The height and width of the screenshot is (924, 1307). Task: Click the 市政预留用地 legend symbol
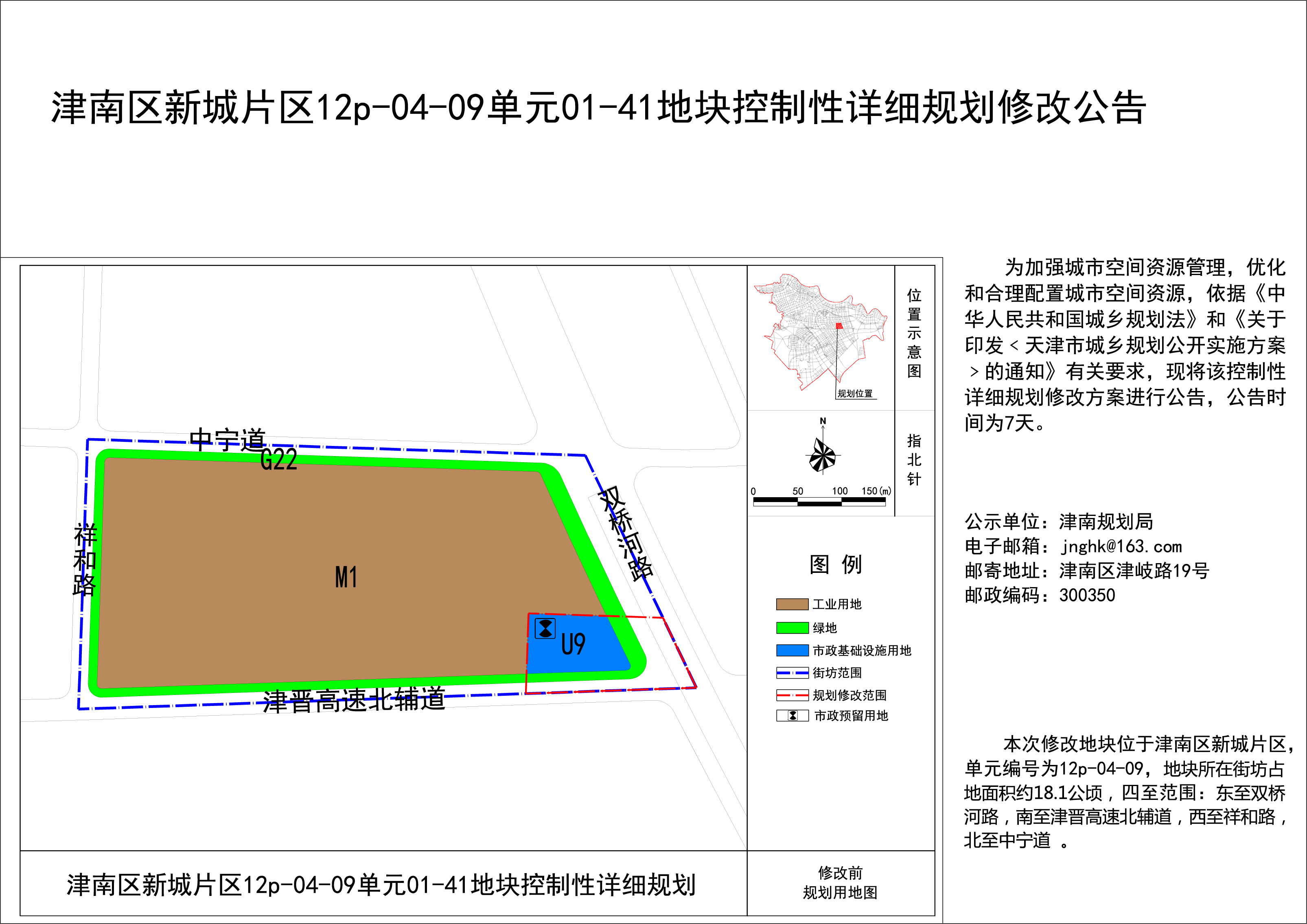(x=792, y=716)
